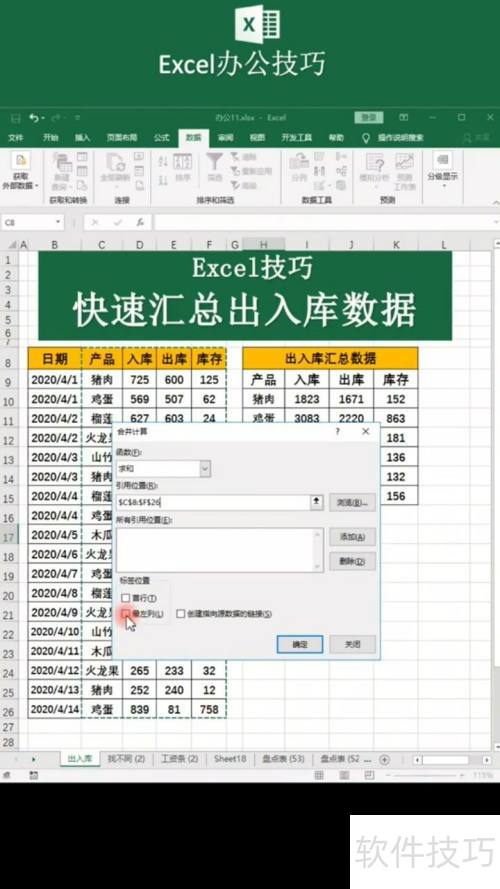Sort ascending with the A-Z icon
This screenshot has height=889, width=500.
pos(163,162)
